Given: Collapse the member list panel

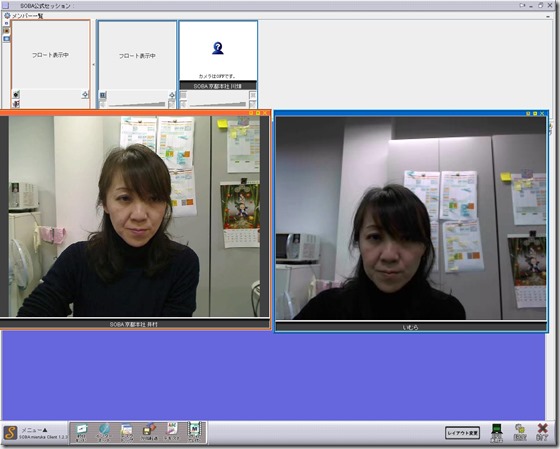Looking at the screenshot, I should point(548,16).
